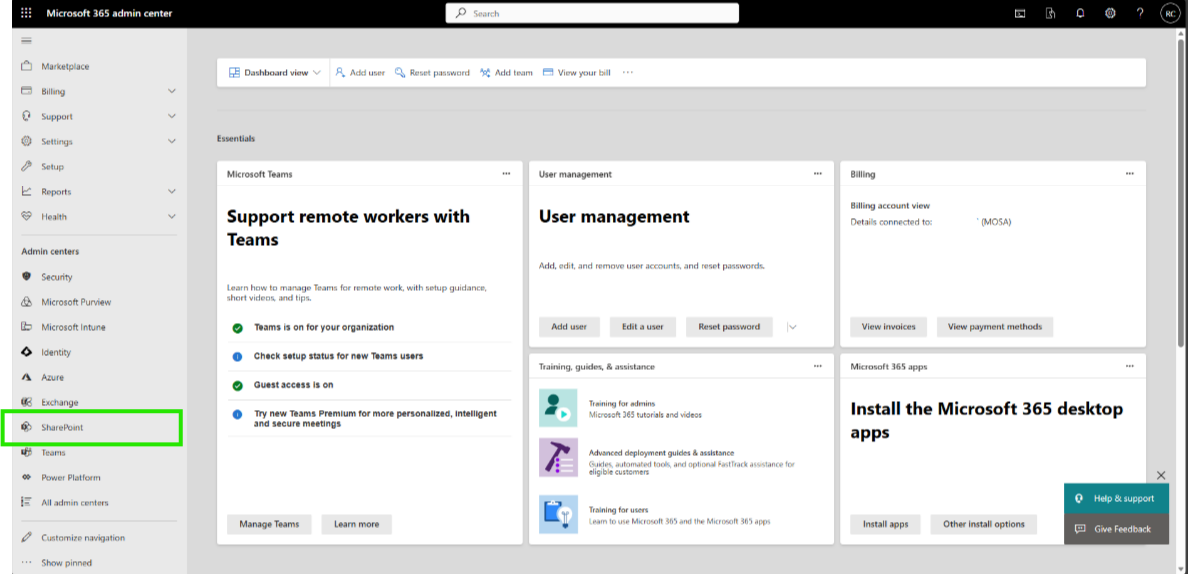Open the help question mark icon
The height and width of the screenshot is (574, 1188).
click(1140, 13)
